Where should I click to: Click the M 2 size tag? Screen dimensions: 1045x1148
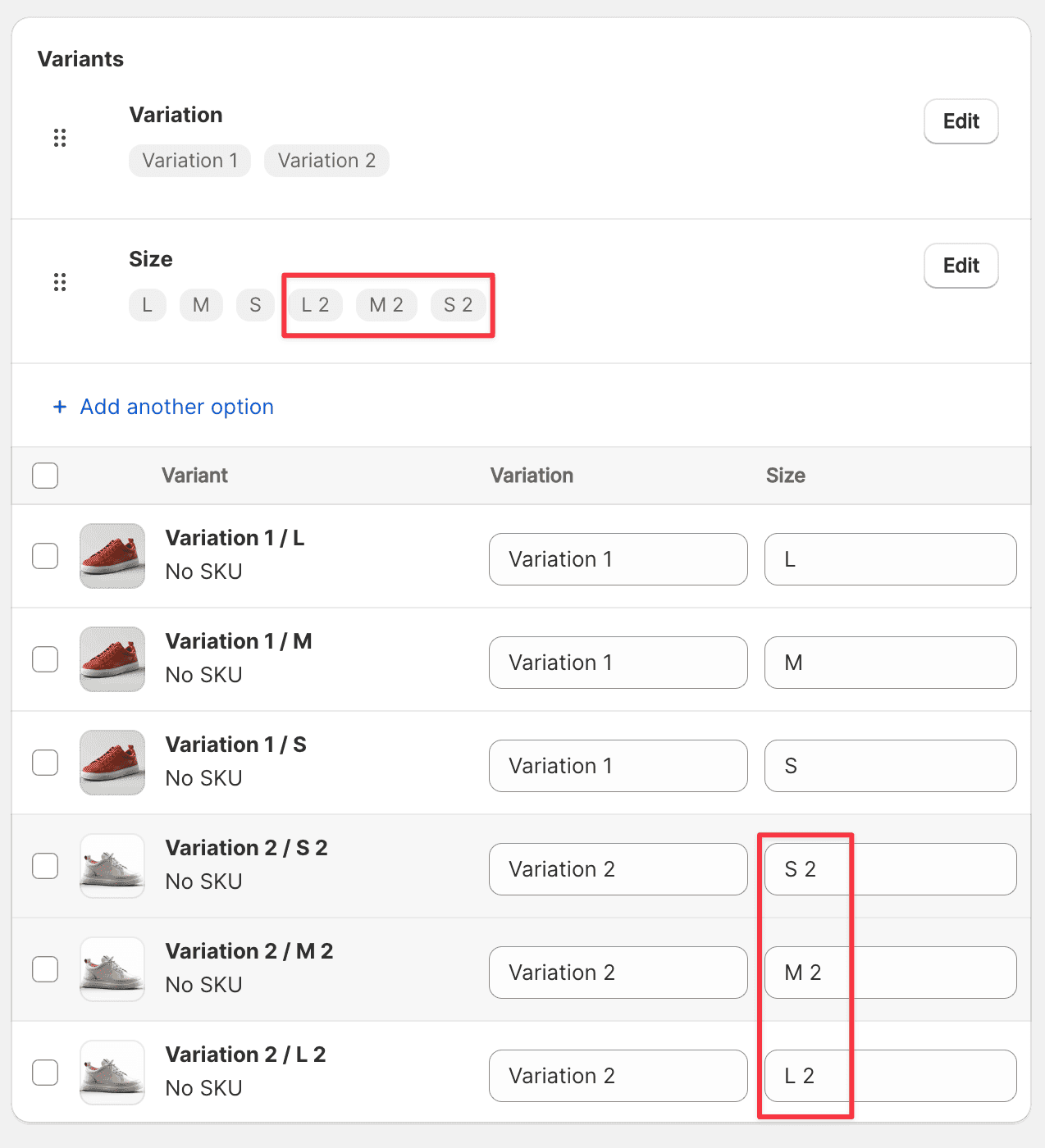386,305
